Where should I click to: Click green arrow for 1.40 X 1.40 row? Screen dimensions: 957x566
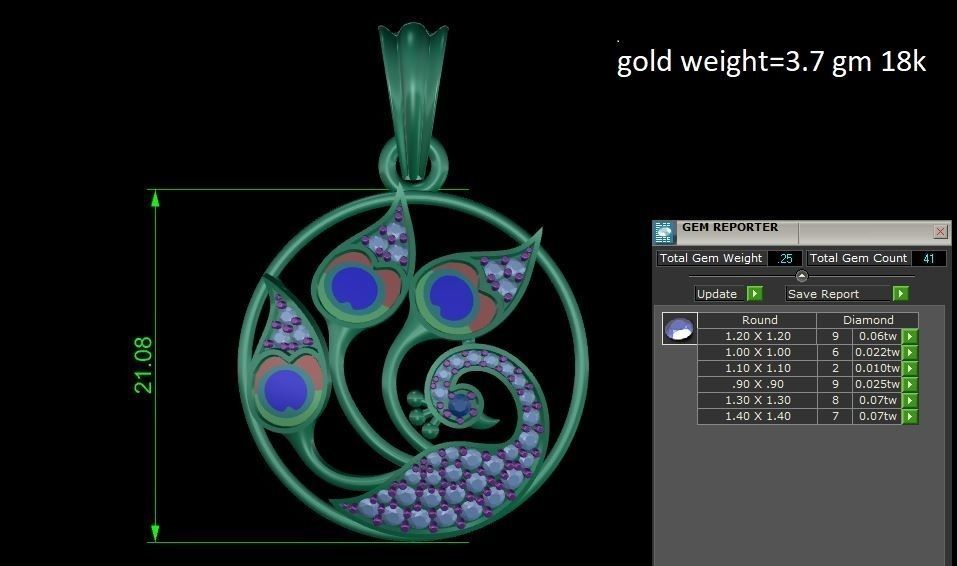coord(910,416)
